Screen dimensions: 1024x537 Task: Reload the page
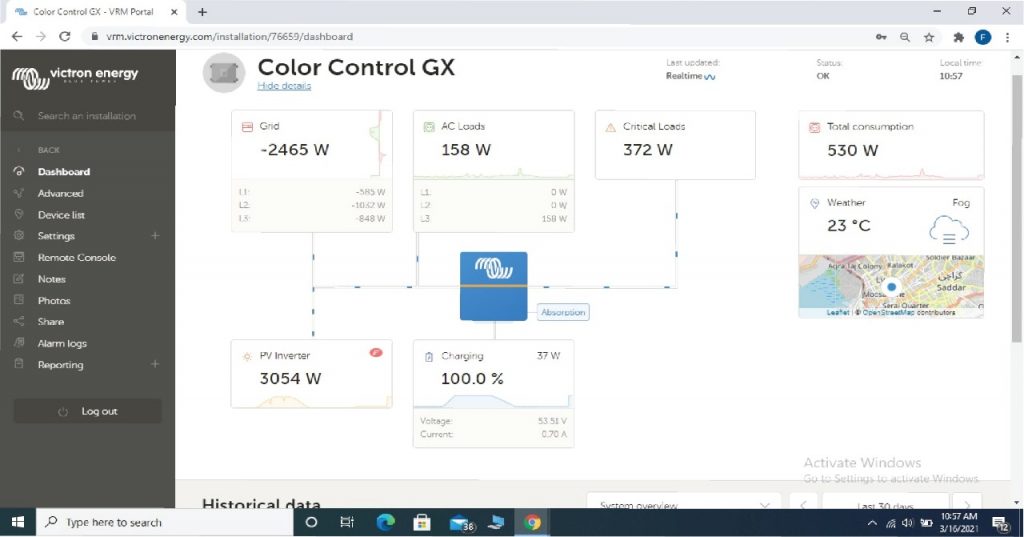pos(64,37)
